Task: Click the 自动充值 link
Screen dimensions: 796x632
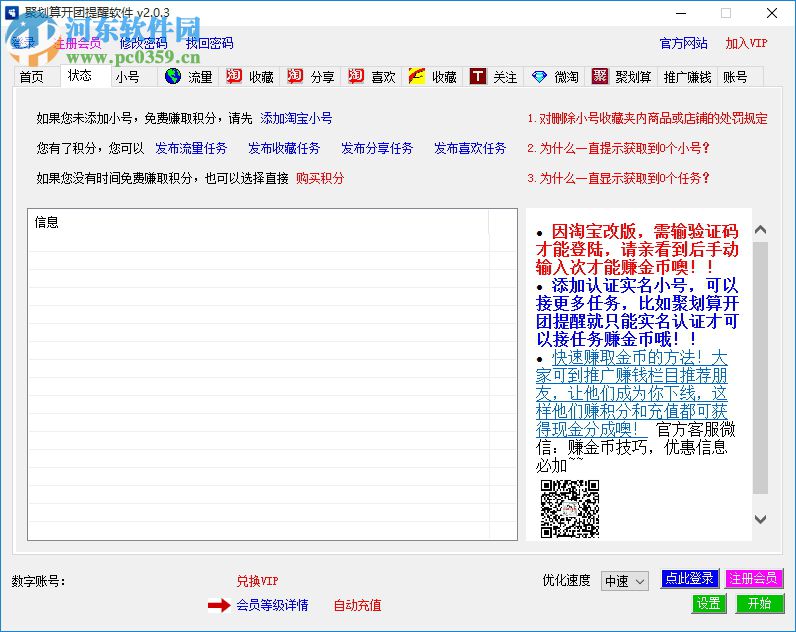Action: pyautogui.click(x=357, y=605)
